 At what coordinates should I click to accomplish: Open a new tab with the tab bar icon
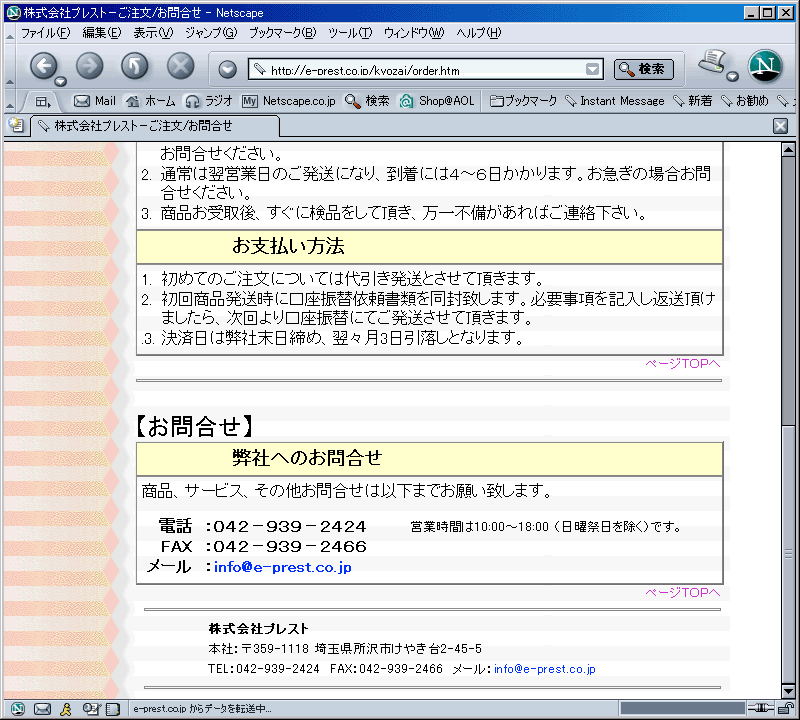(16, 125)
